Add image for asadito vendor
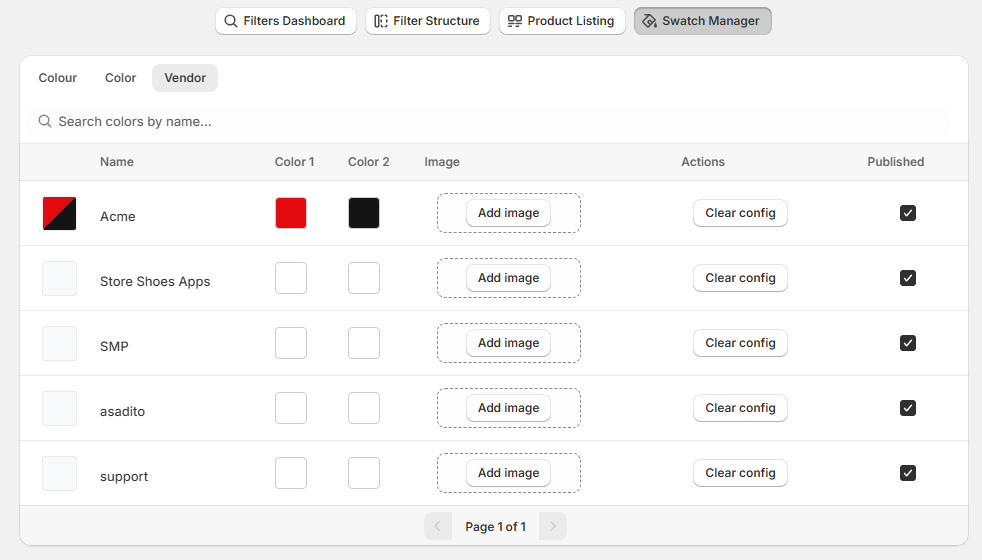982x560 pixels. [508, 408]
